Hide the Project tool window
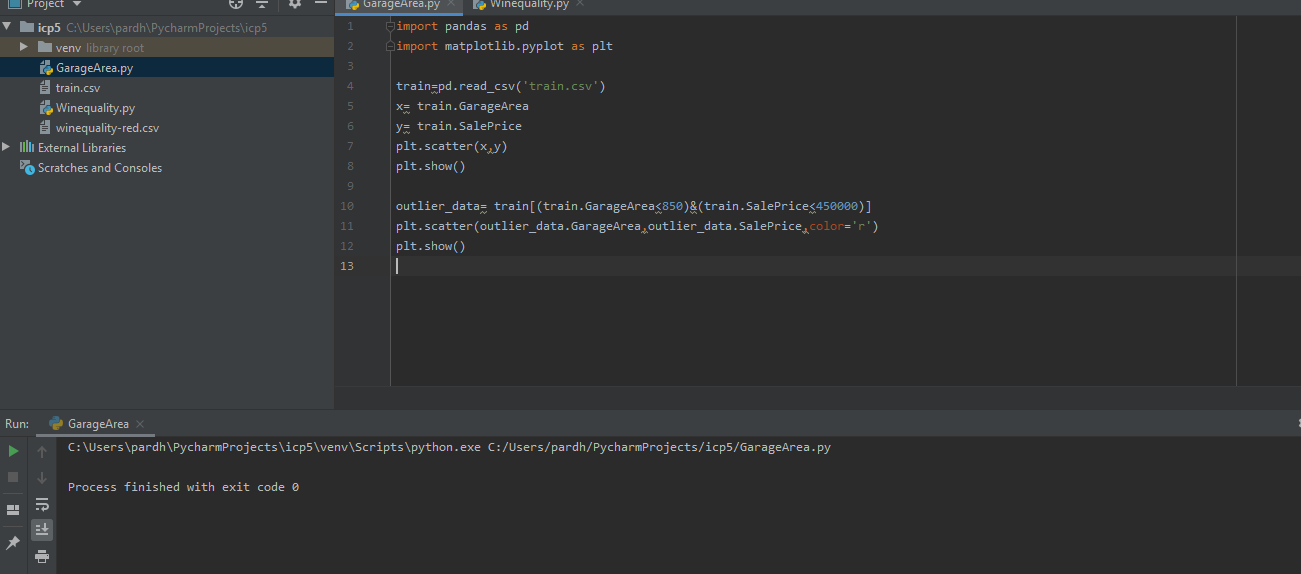This screenshot has width=1301, height=574. click(319, 4)
